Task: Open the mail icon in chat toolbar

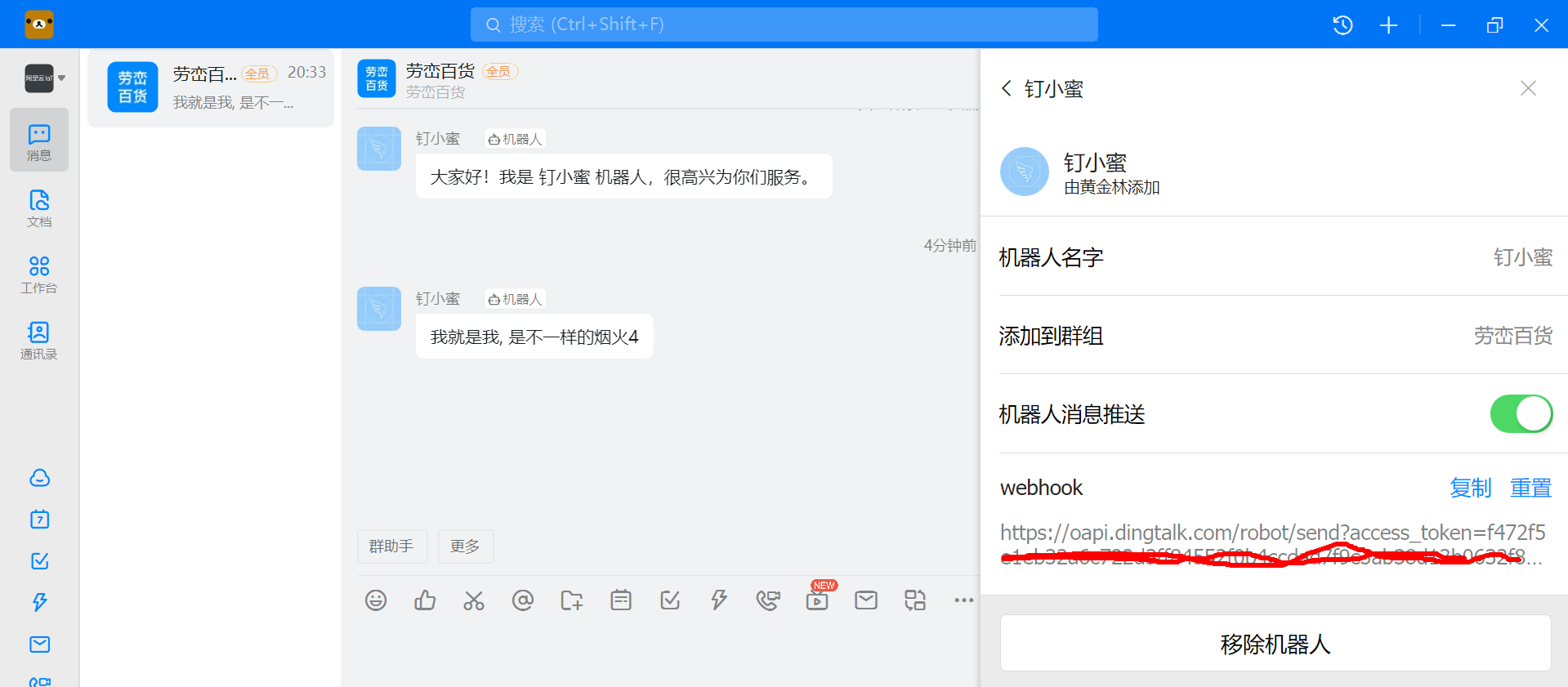Action: (x=866, y=600)
